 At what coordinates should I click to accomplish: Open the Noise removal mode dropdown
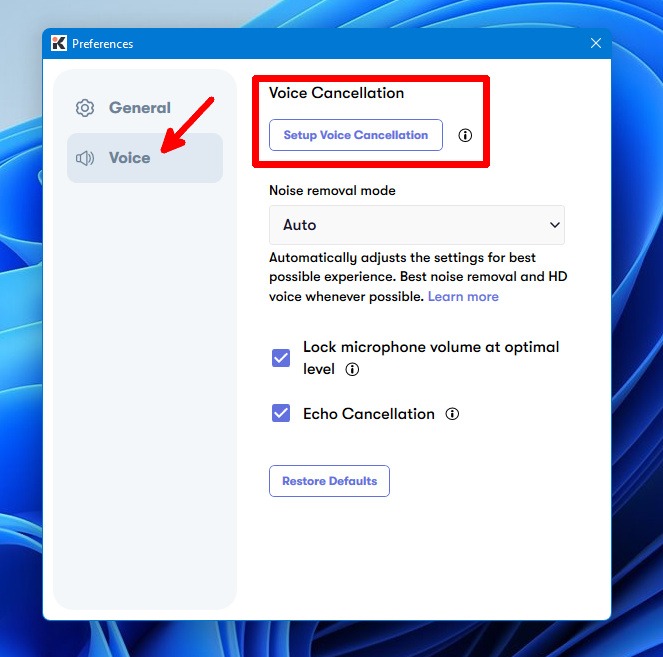tap(416, 225)
